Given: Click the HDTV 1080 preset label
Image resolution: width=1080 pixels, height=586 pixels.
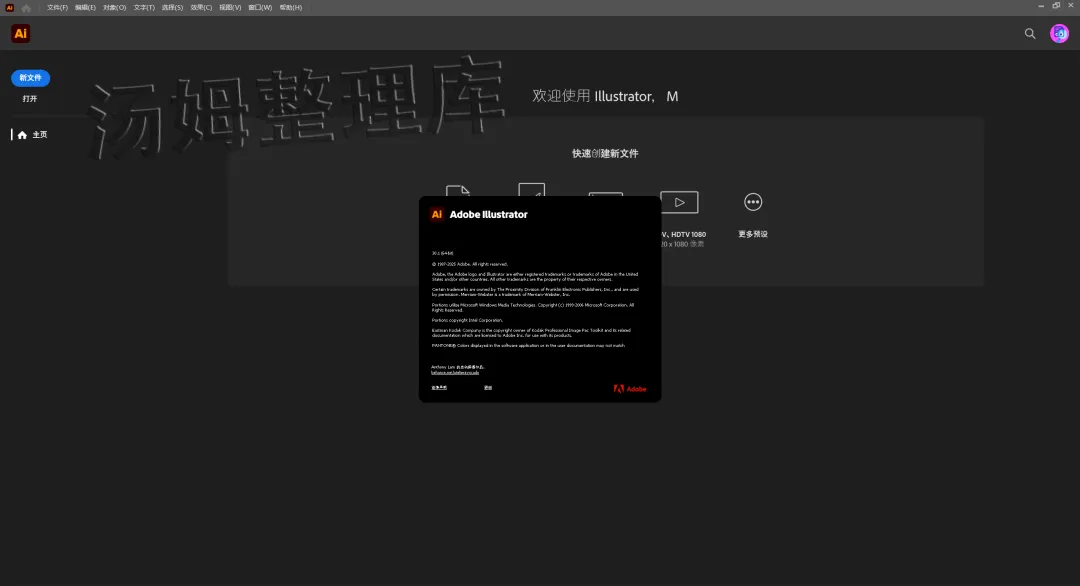Looking at the screenshot, I should [x=683, y=234].
